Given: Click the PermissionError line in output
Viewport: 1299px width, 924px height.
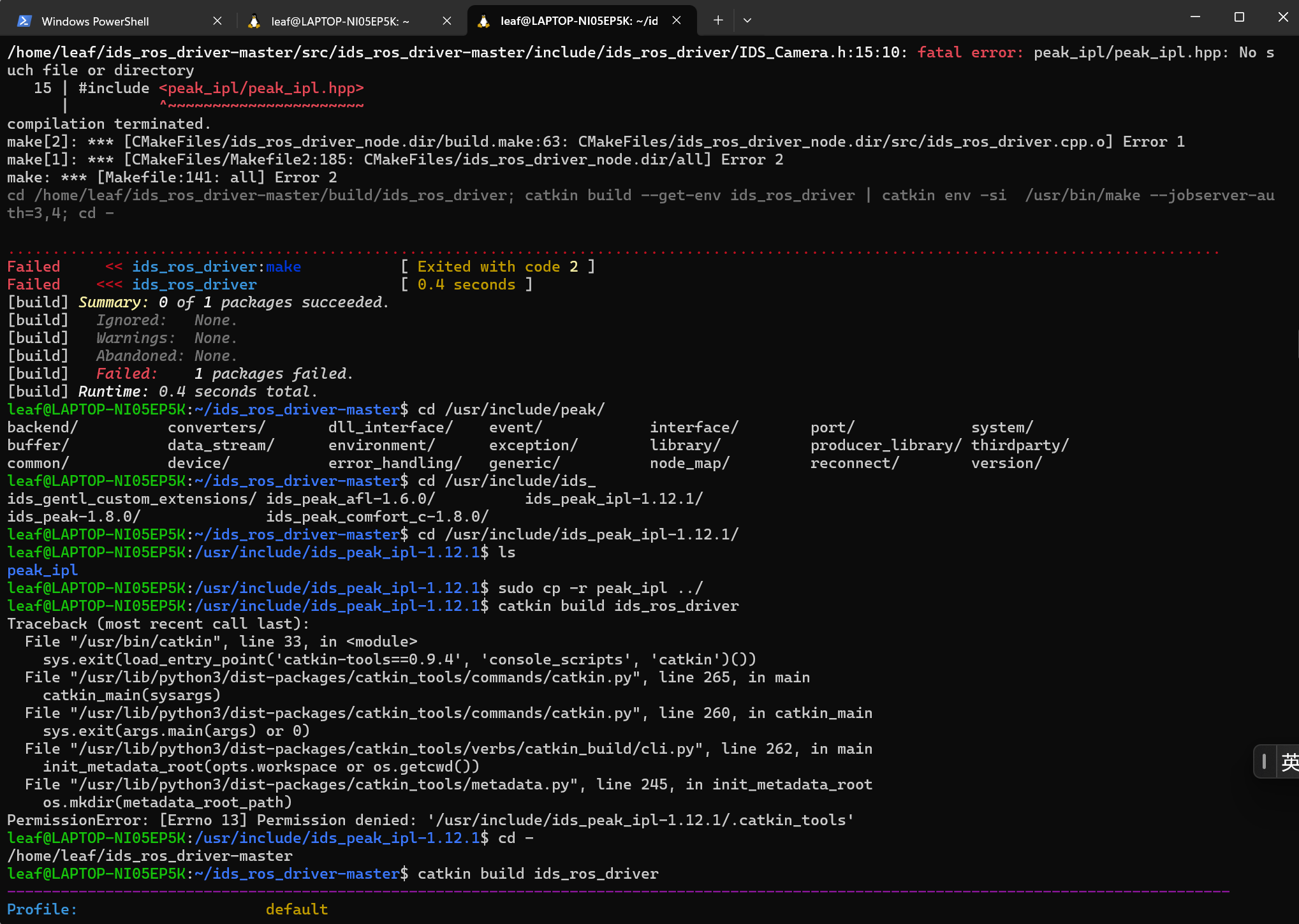Looking at the screenshot, I should pyautogui.click(x=430, y=820).
